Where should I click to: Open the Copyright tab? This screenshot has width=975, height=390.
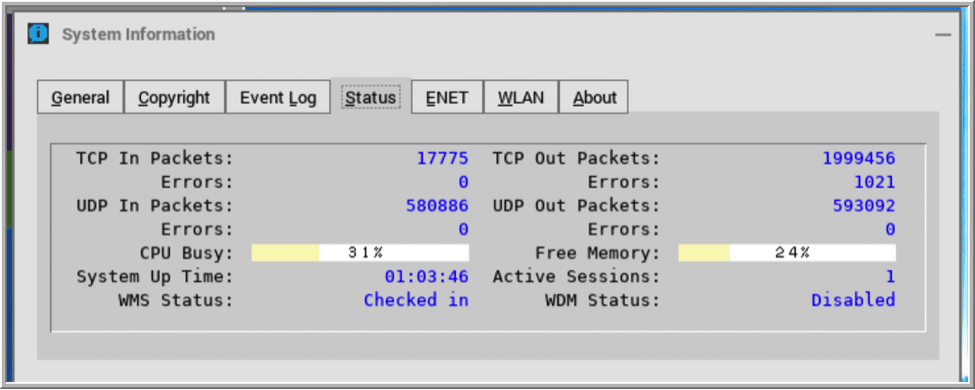point(174,97)
